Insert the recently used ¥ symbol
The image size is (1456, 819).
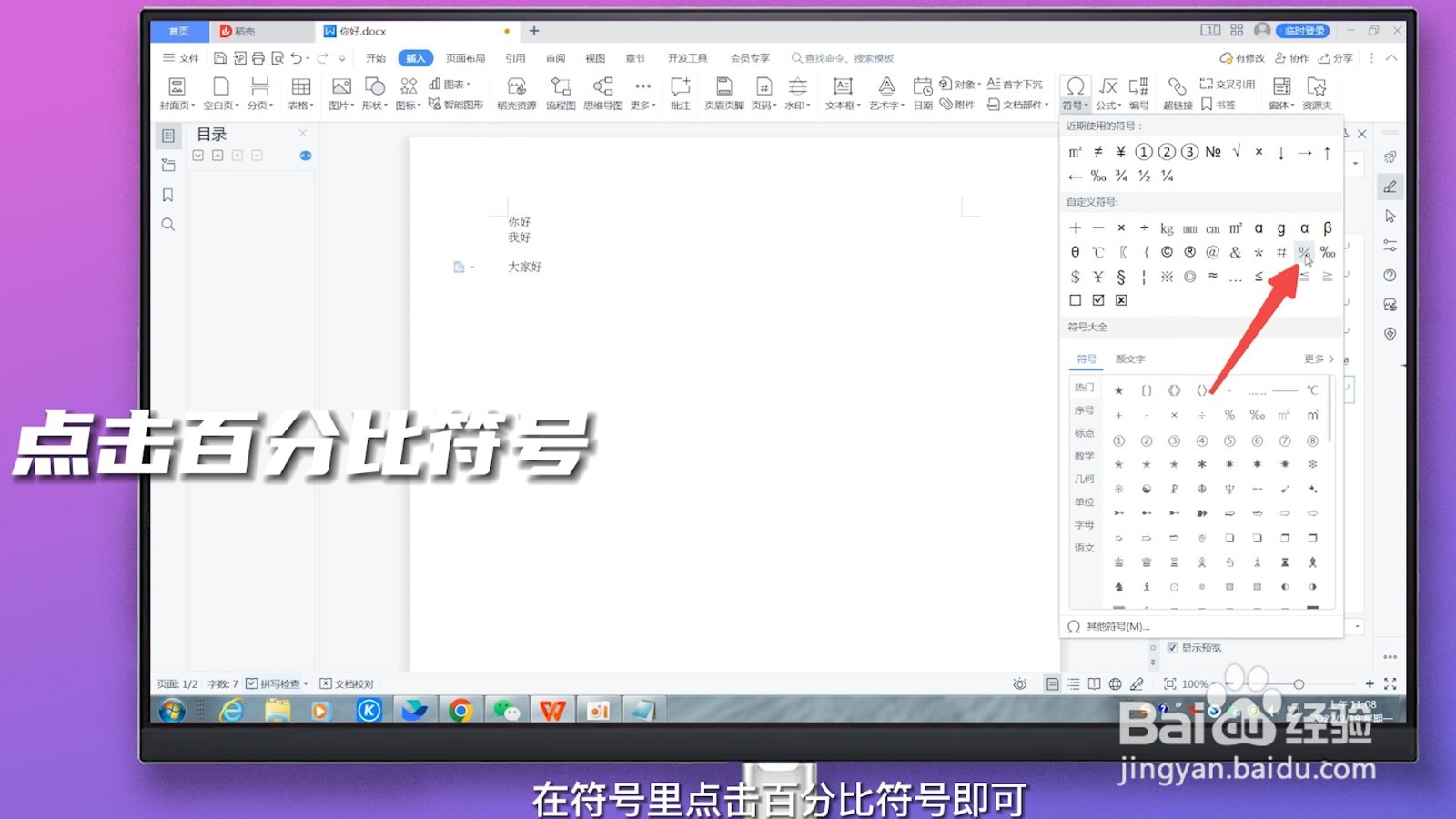(1121, 152)
